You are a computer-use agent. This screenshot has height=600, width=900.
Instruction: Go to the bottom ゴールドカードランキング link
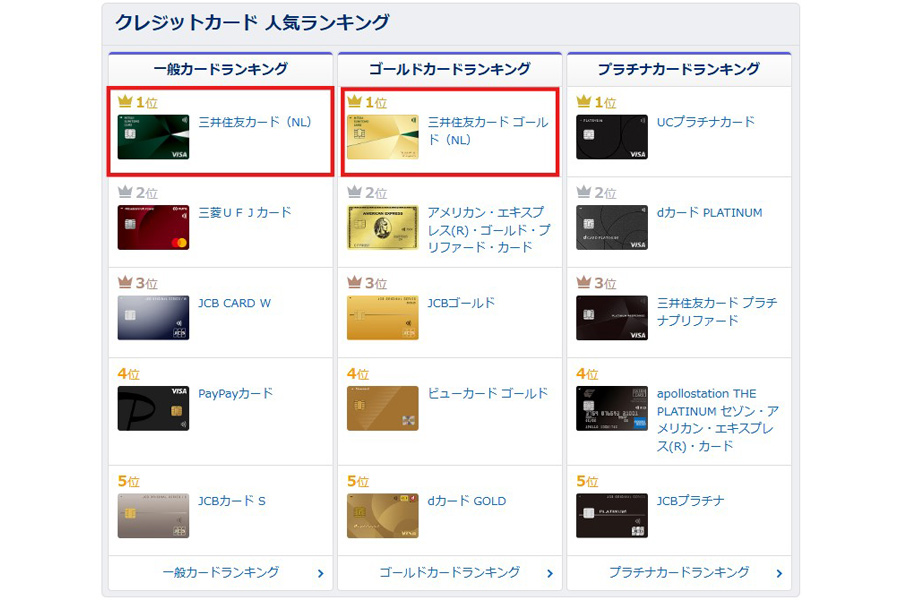(x=450, y=572)
